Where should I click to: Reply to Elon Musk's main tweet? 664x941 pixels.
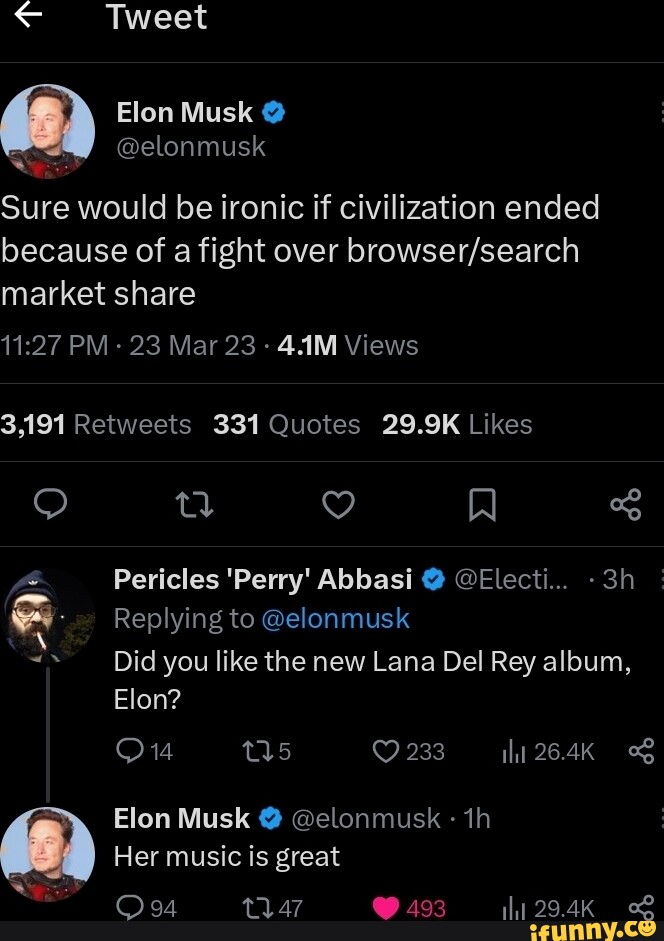(x=50, y=505)
